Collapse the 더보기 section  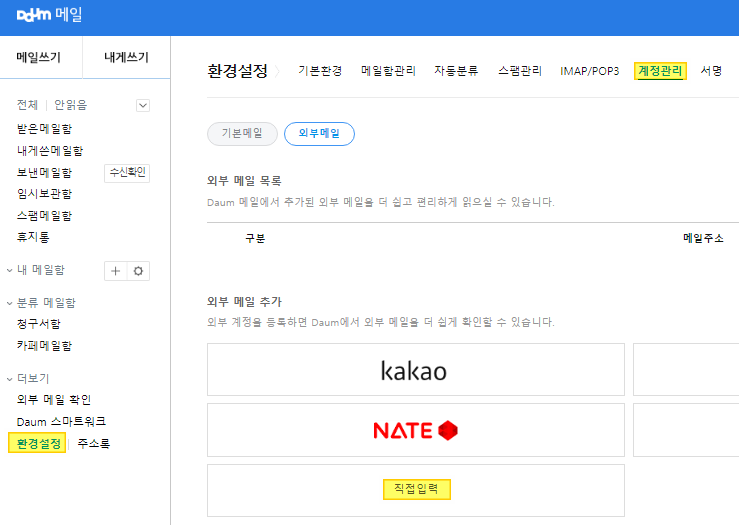pyautogui.click(x=9, y=378)
